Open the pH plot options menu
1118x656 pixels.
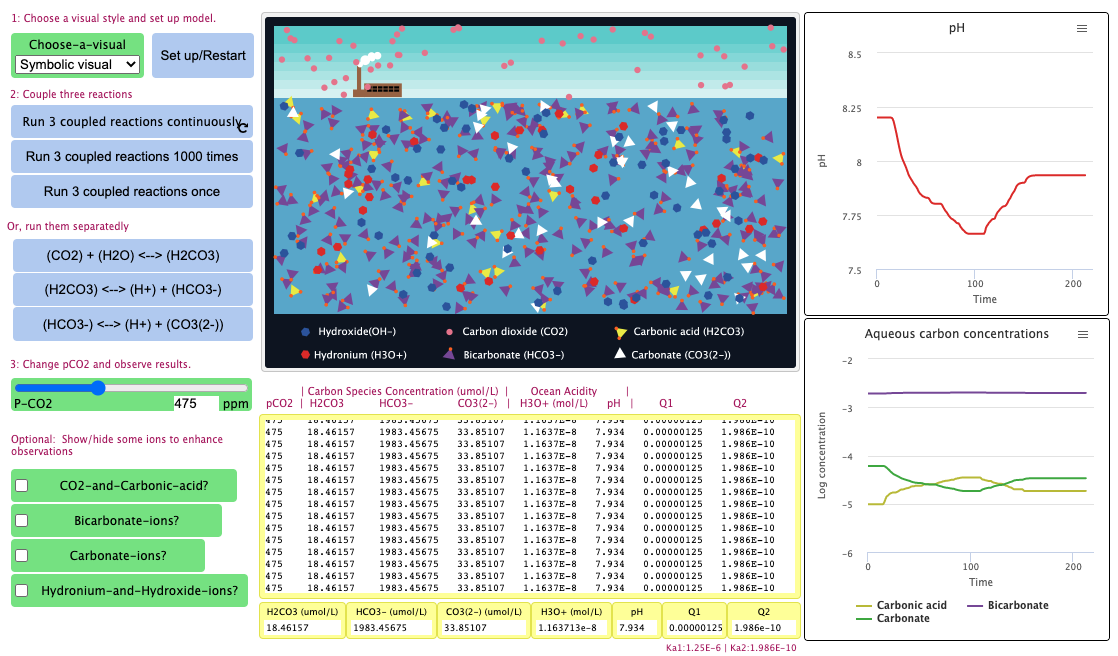[x=1081, y=29]
